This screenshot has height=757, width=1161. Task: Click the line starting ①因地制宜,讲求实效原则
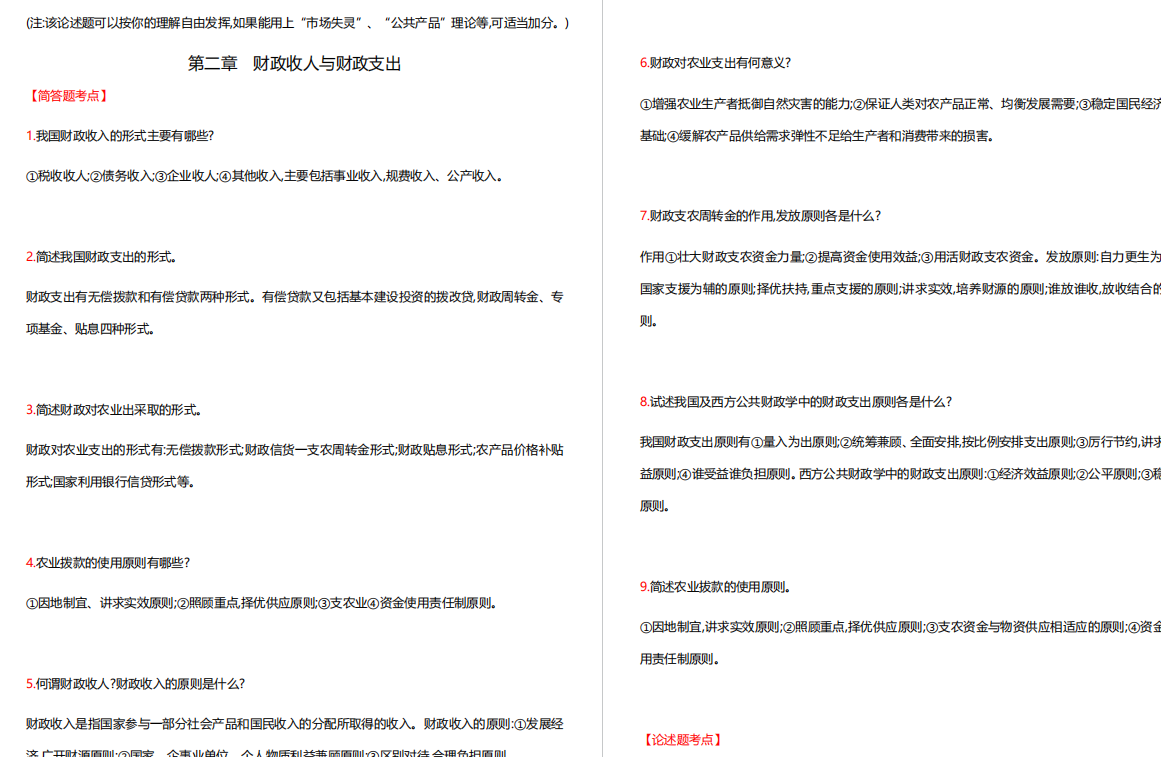(x=900, y=627)
